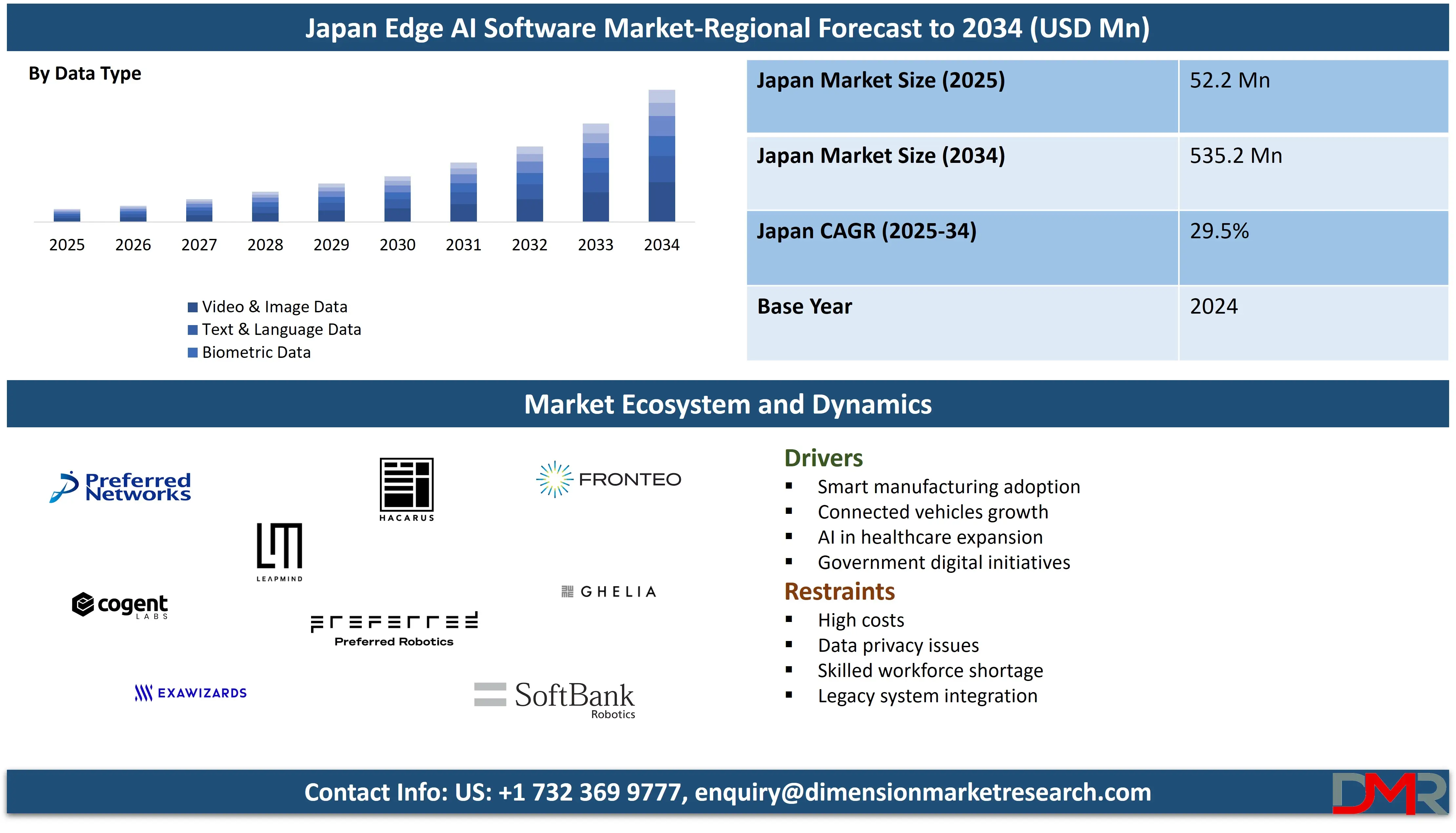This screenshot has height=833, width=1456.
Task: Click the 'By Data Type' chart heading
Action: 85,74
